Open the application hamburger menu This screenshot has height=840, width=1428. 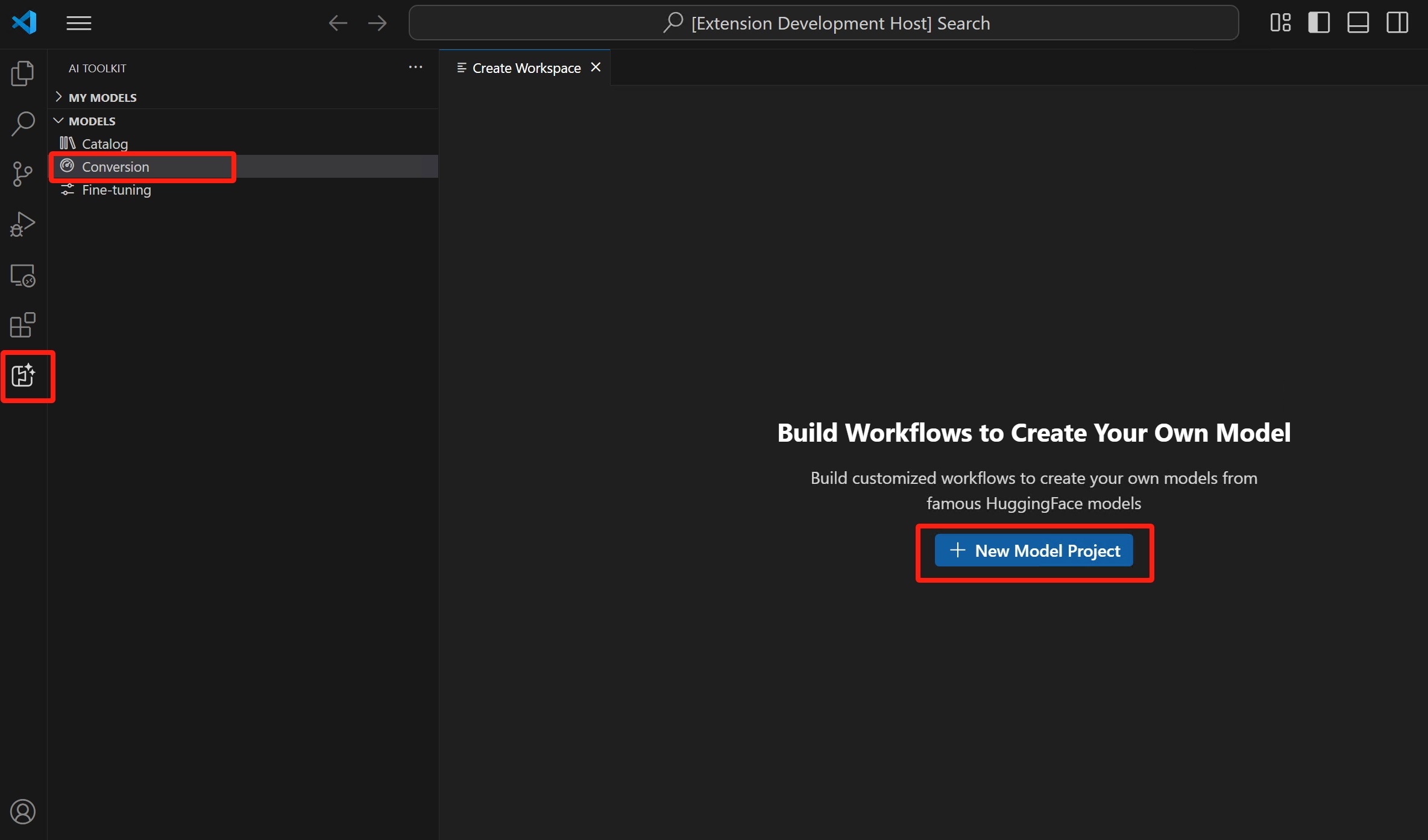(x=78, y=23)
